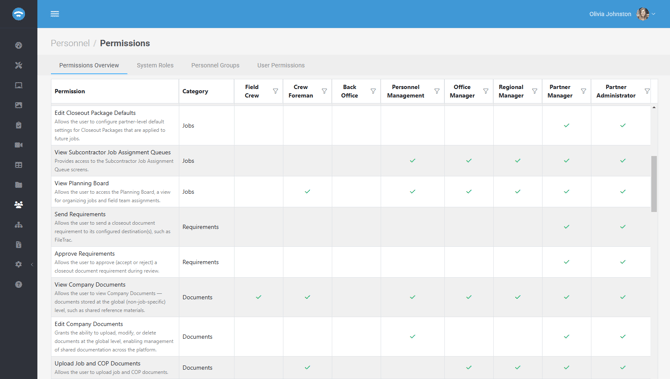The image size is (670, 379).
Task: Click the table's vertical scrollbar thumb
Action: click(654, 184)
